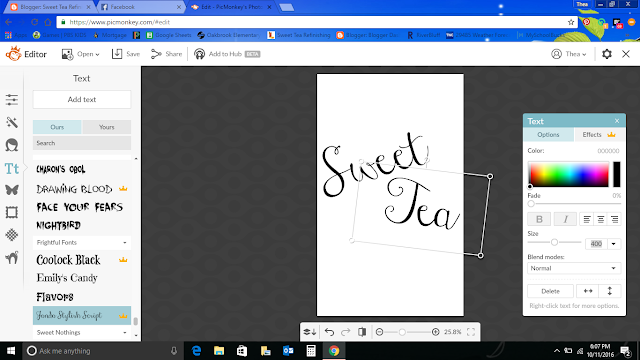The image size is (640, 360).
Task: Open the Thea account dropdown
Action: (569, 54)
